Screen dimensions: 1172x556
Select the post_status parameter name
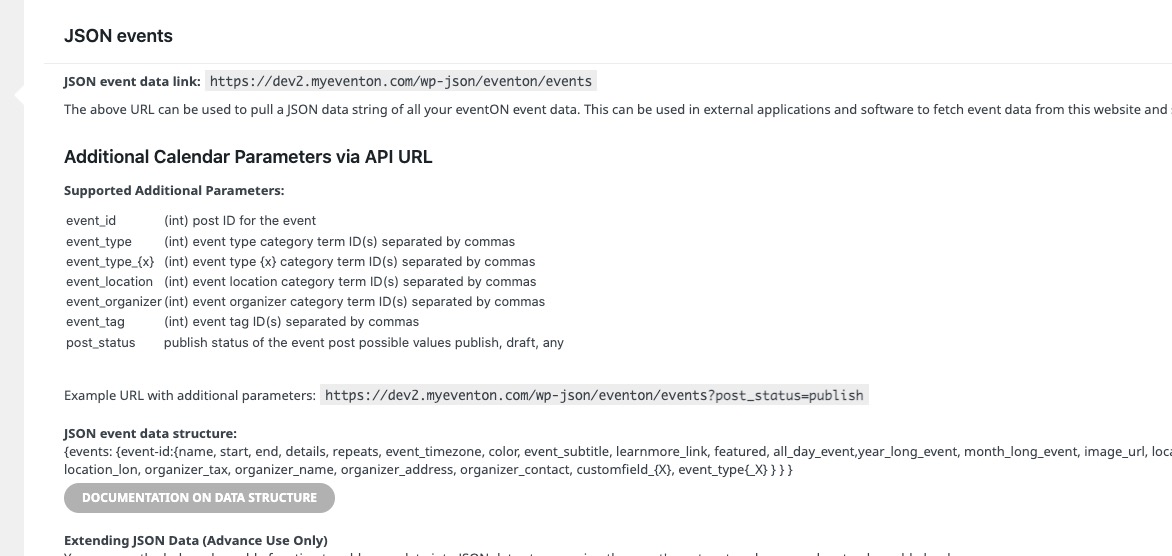(101, 343)
